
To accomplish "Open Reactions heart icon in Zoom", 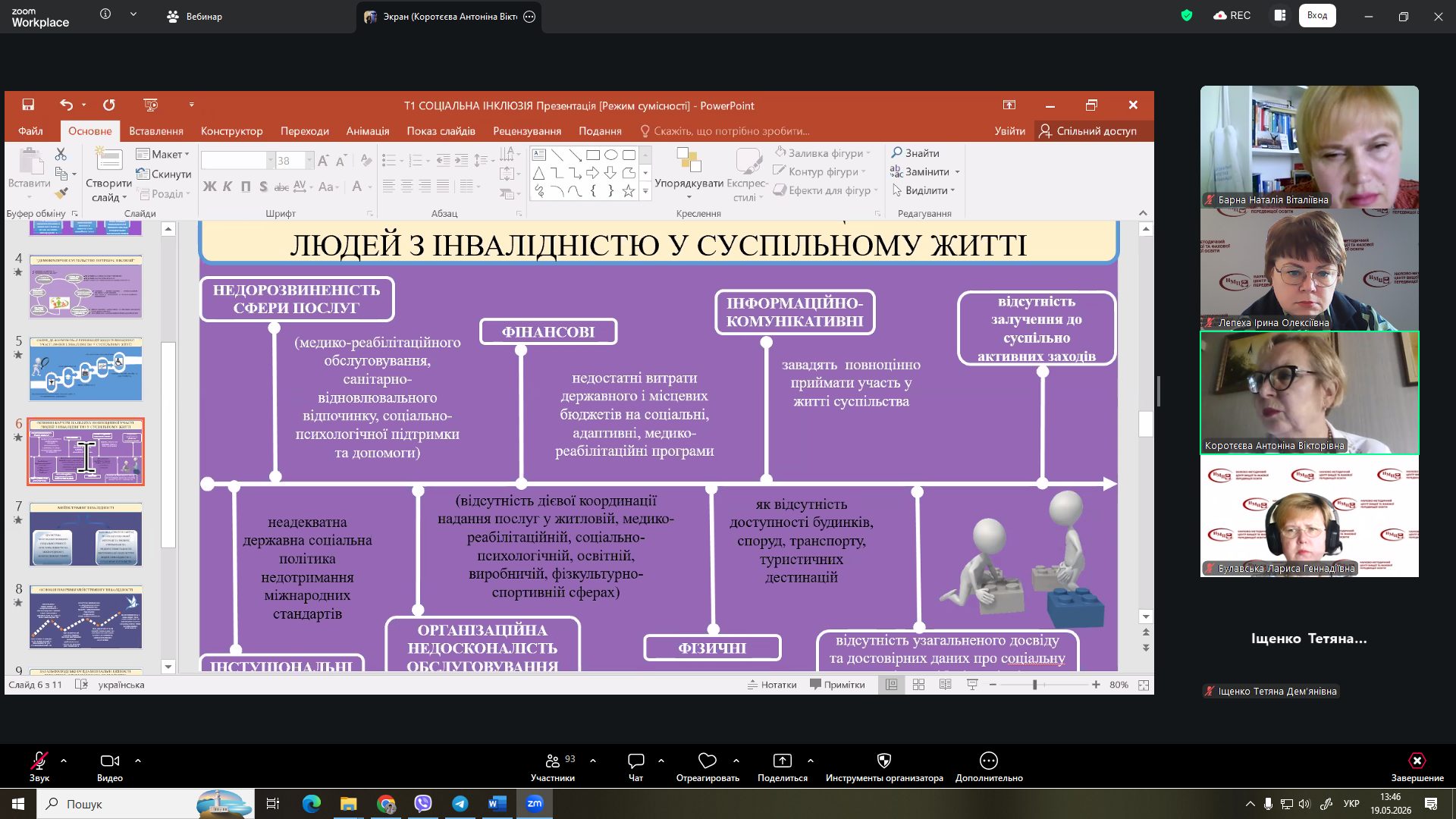I will click(708, 761).
